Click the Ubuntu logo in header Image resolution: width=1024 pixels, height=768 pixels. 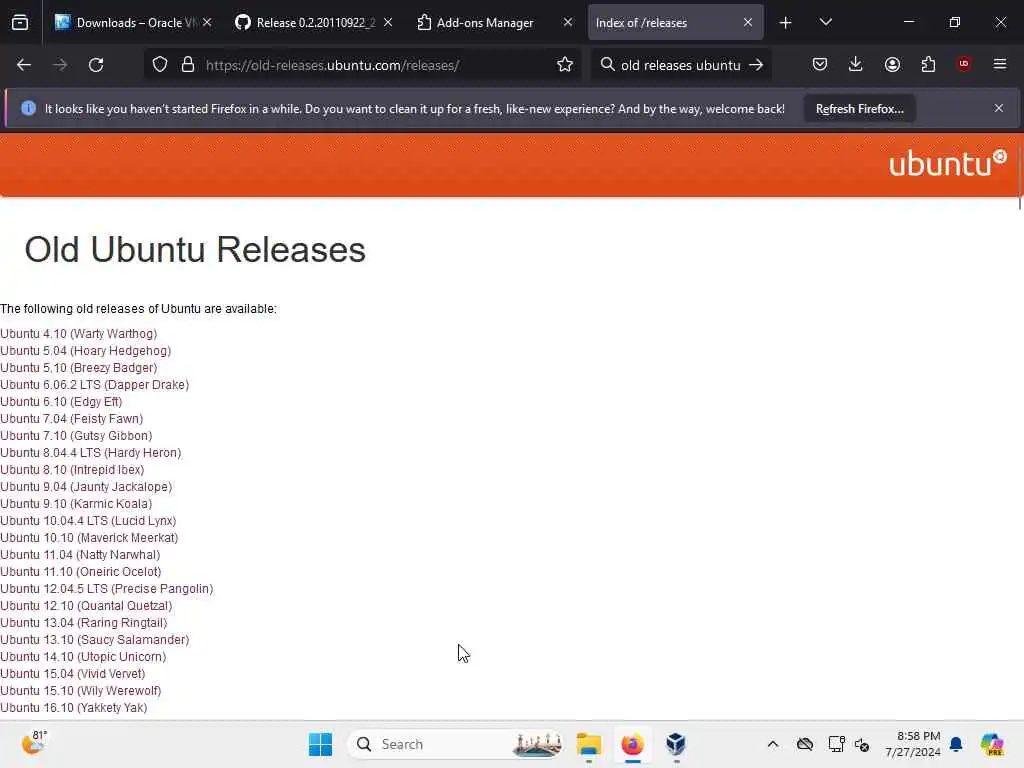pos(948,163)
